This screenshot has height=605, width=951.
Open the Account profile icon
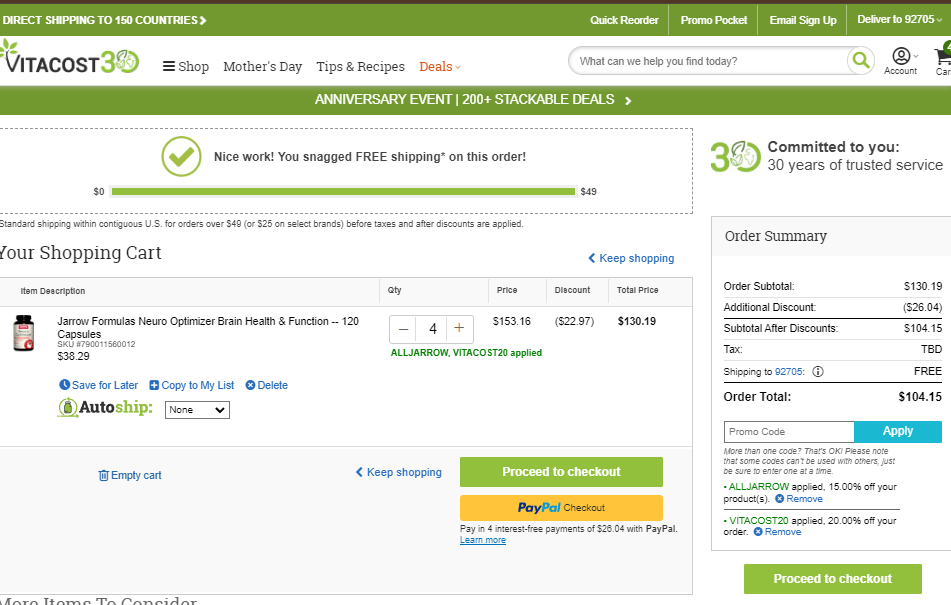point(901,61)
